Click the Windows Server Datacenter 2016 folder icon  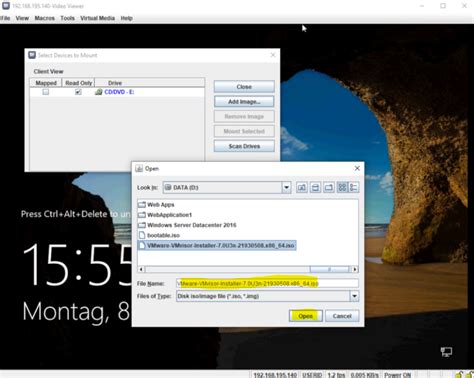coord(142,225)
